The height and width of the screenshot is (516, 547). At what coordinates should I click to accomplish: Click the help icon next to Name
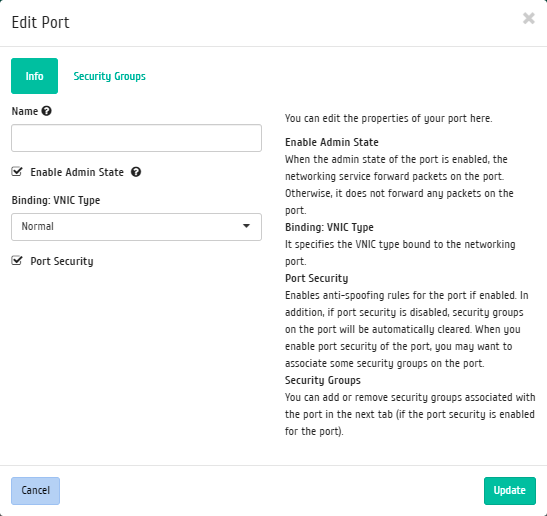pyautogui.click(x=46, y=111)
